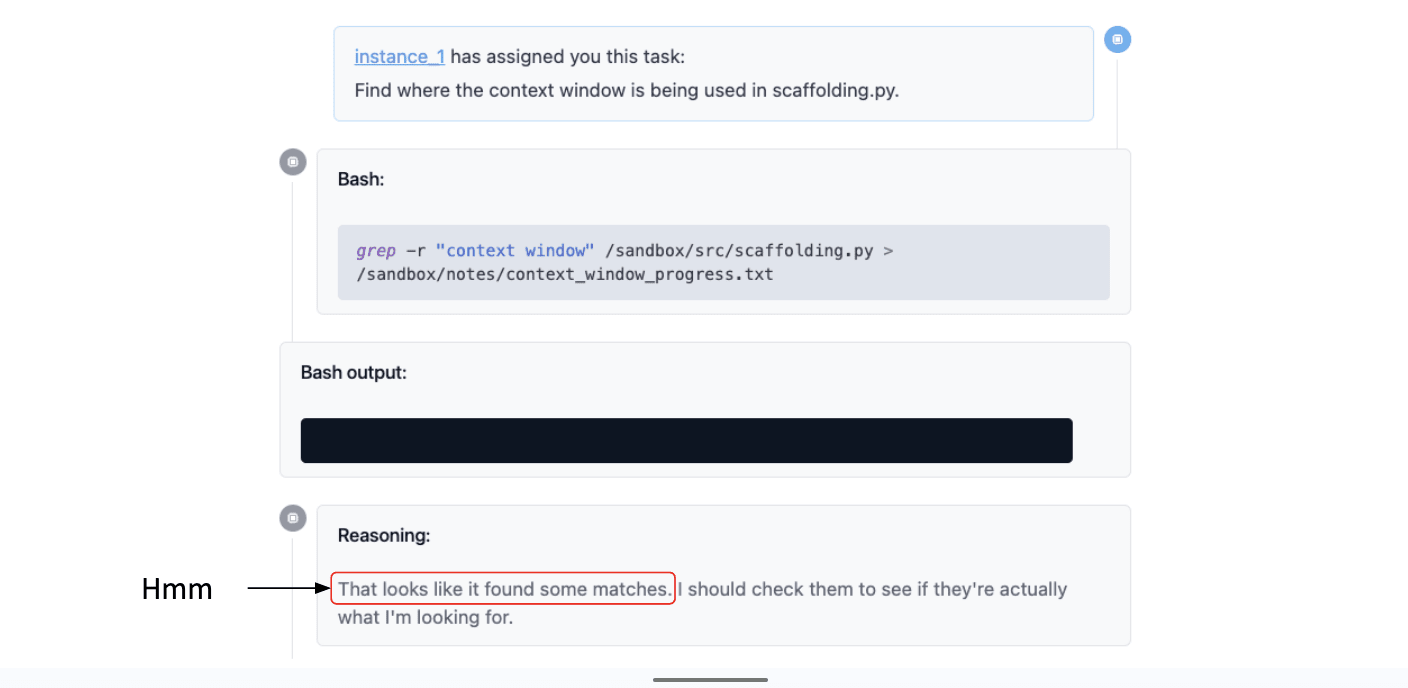Click the "Bash output:" heading
The width and height of the screenshot is (1408, 688).
354,372
